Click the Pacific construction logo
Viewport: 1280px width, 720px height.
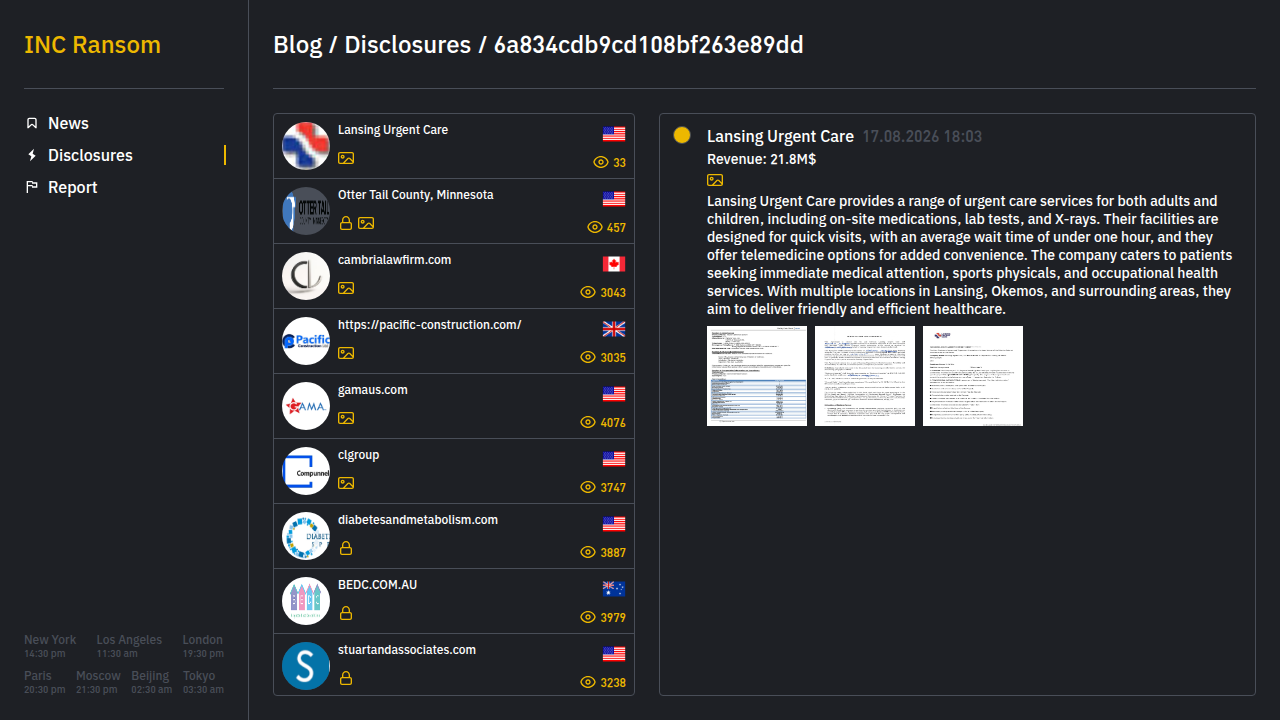306,341
